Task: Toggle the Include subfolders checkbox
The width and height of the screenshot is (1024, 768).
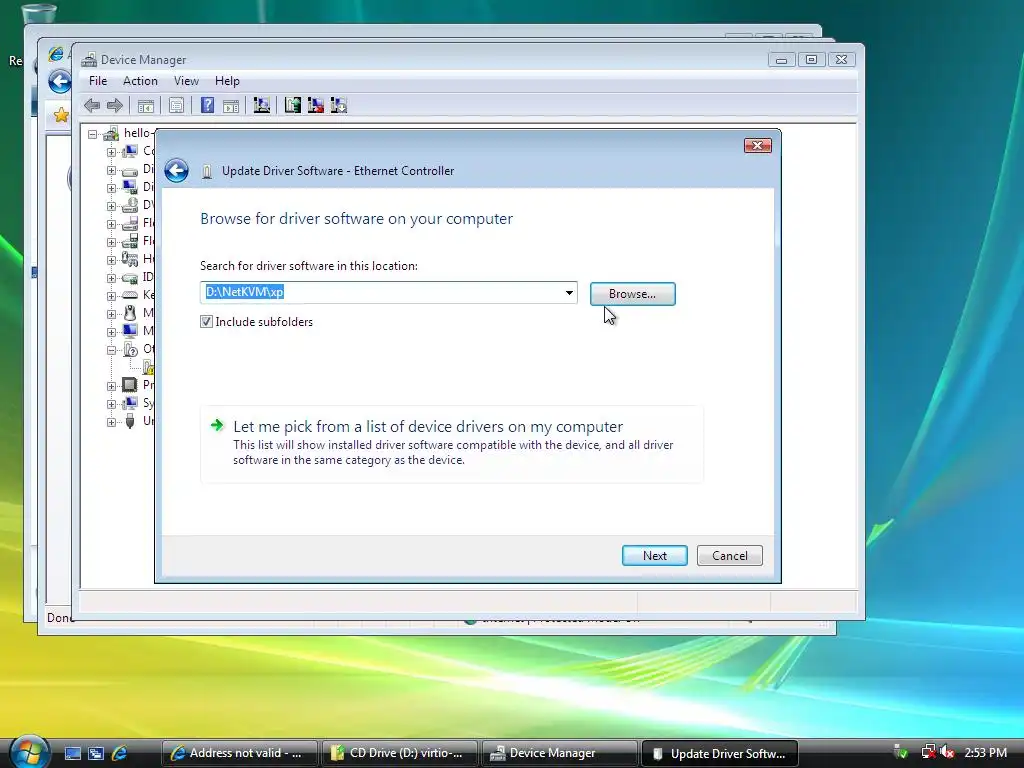Action: pyautogui.click(x=206, y=321)
